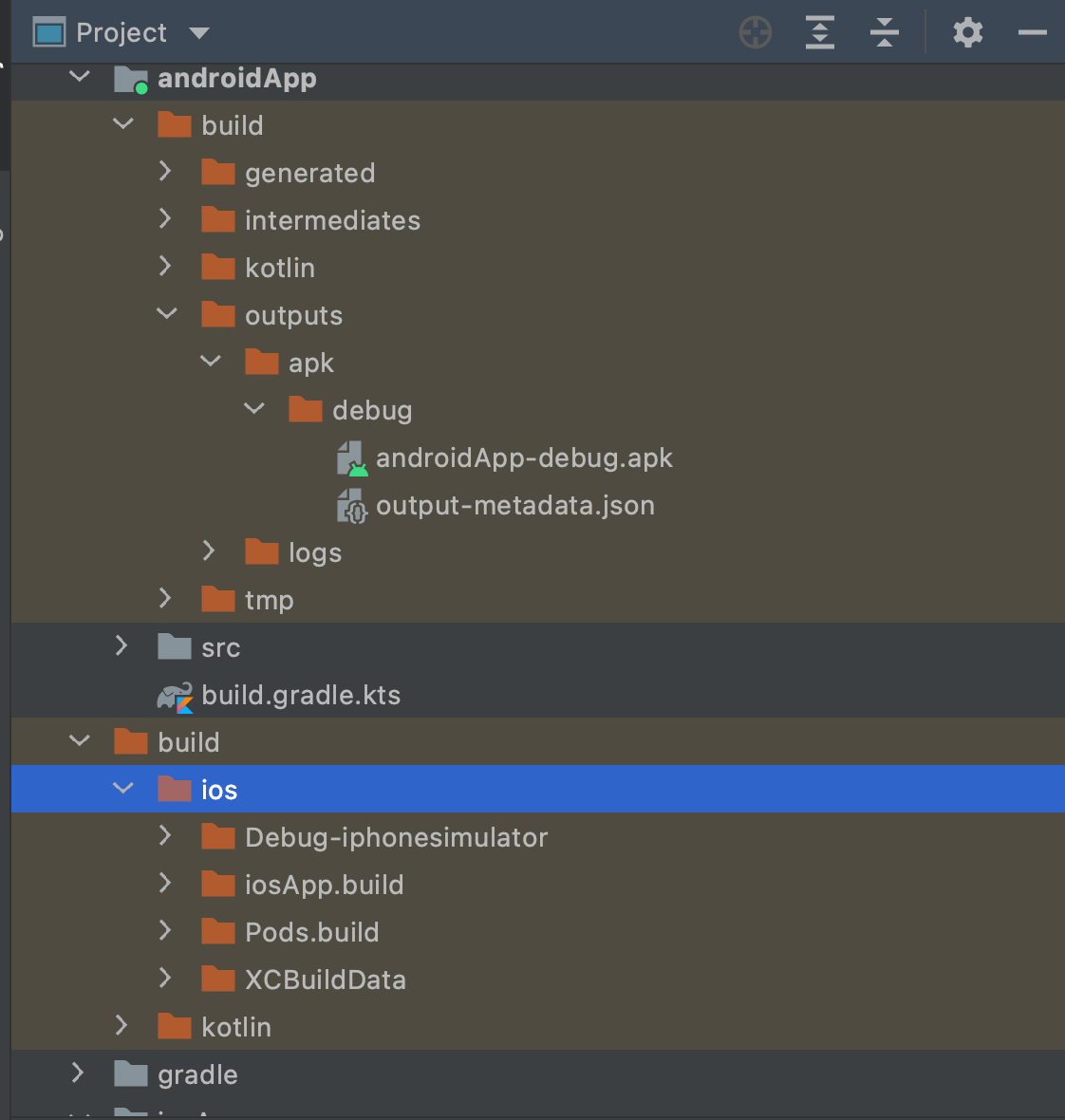The height and width of the screenshot is (1120, 1065).
Task: Click the Gradle elephant icon beside build.gradle.kts
Action: (175, 695)
